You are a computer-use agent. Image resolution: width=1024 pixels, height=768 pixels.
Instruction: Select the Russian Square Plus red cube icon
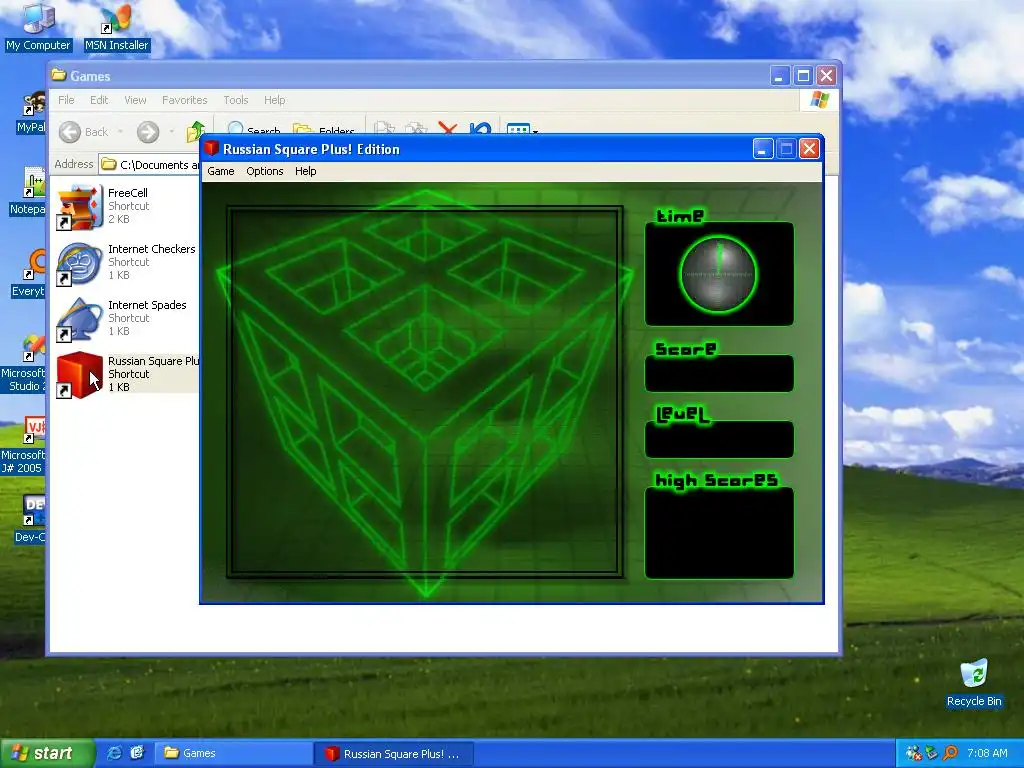pyautogui.click(x=79, y=375)
